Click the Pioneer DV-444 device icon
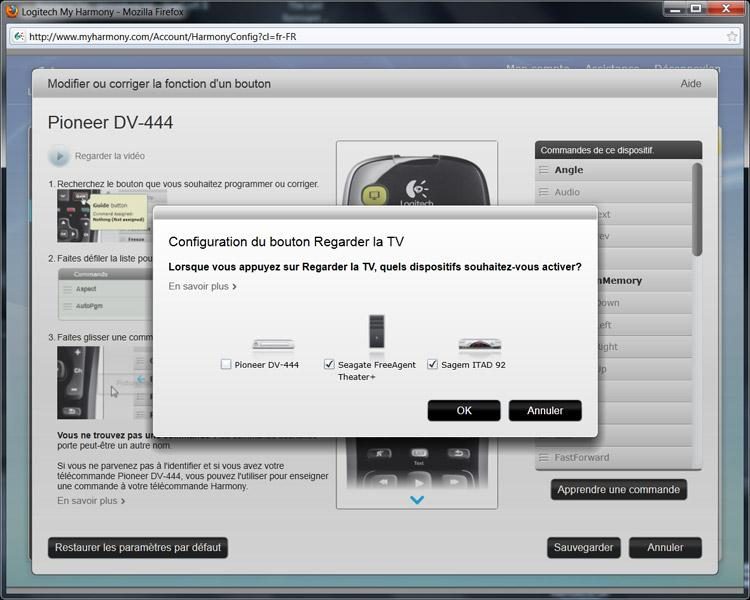The image size is (750, 600). [273, 344]
